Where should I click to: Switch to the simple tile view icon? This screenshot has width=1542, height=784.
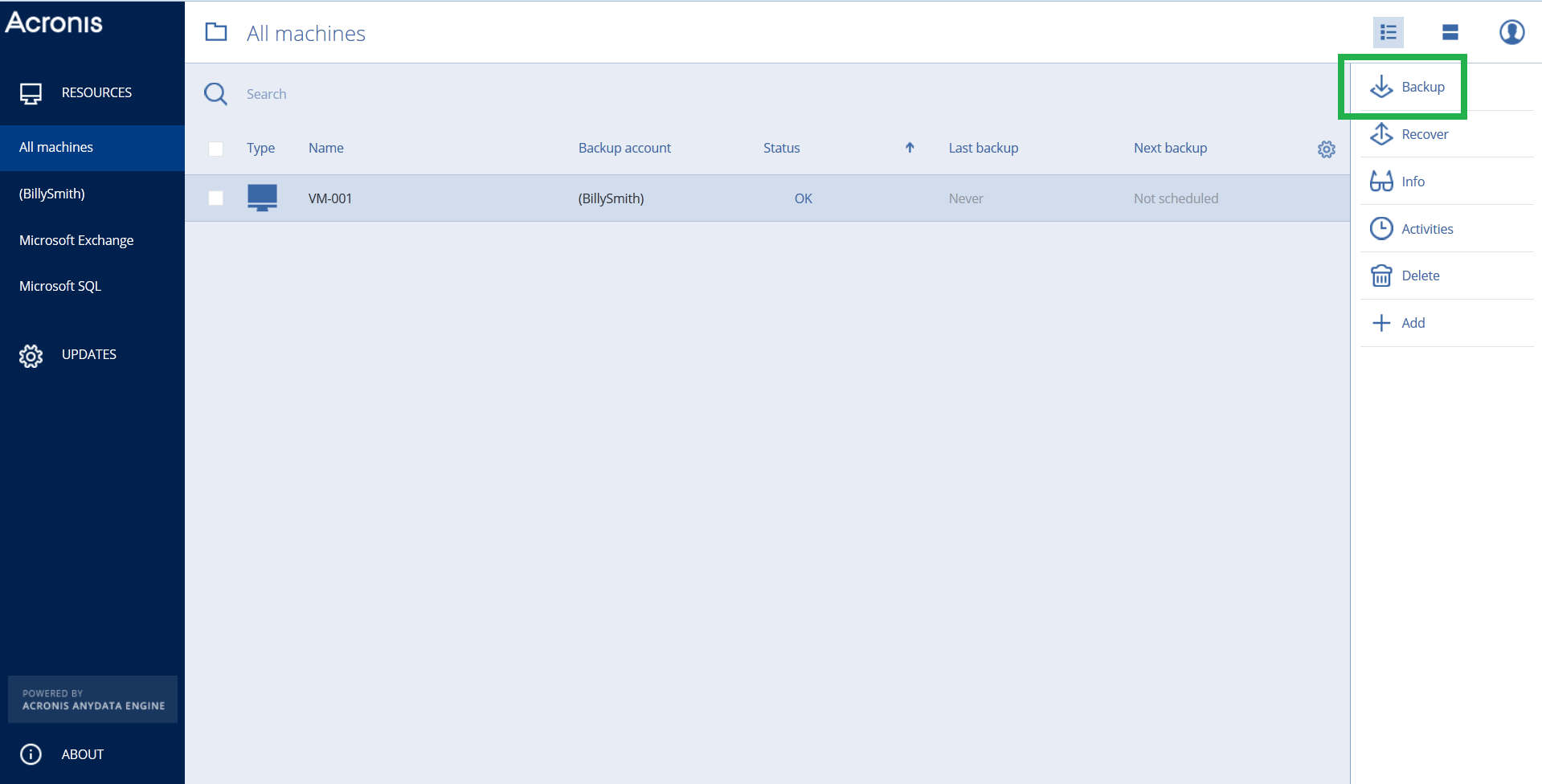tap(1450, 32)
